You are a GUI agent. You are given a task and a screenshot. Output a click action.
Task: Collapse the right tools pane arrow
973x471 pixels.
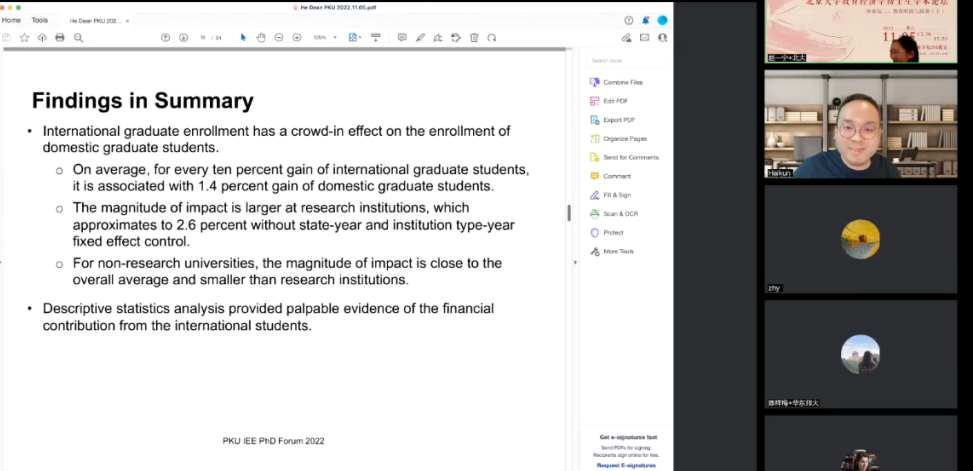coord(575,262)
